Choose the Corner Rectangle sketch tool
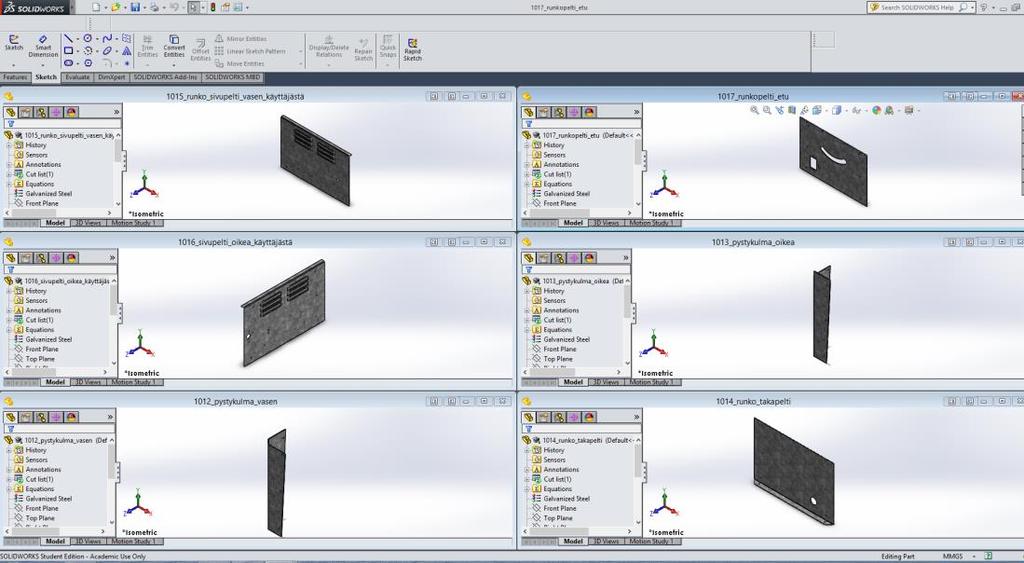 pos(69,51)
